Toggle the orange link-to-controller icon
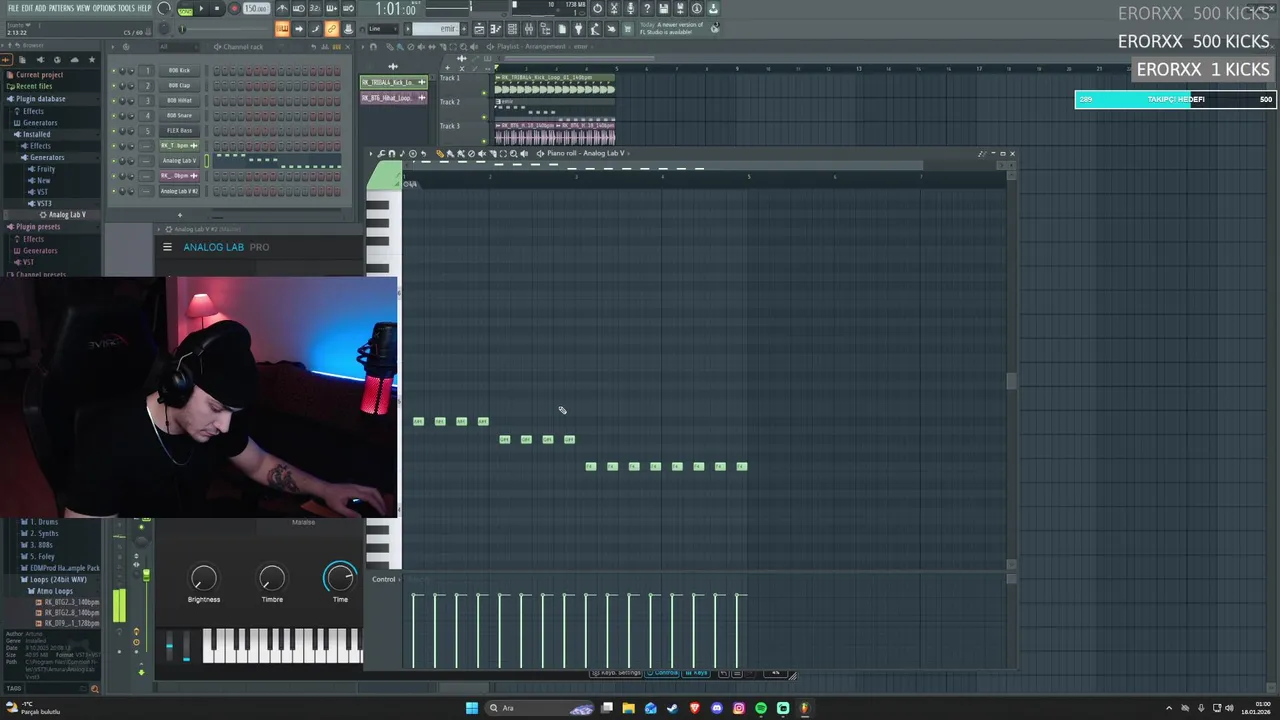1280x720 pixels. click(x=332, y=28)
